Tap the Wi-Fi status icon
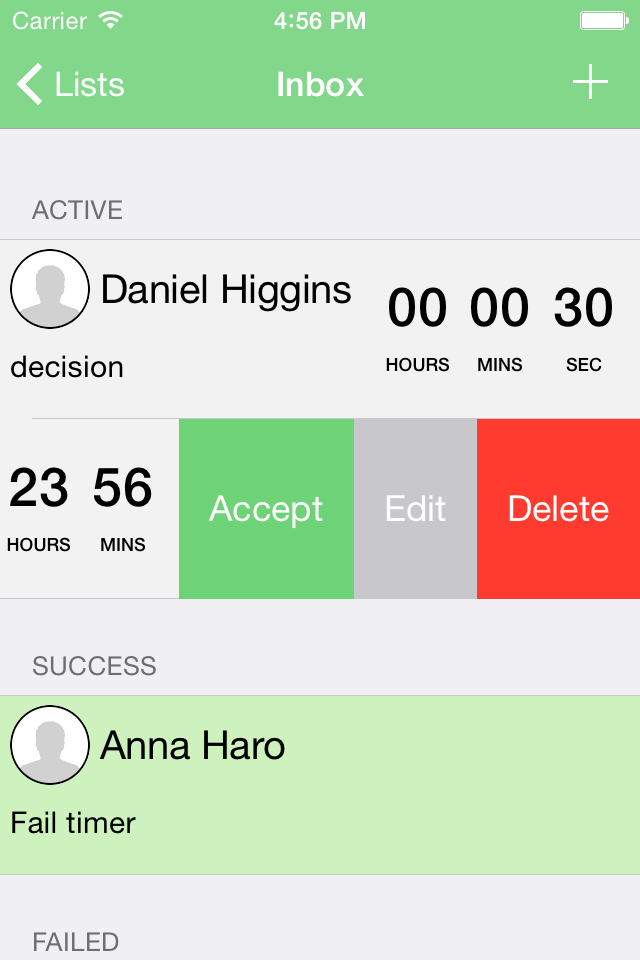 [x=111, y=20]
